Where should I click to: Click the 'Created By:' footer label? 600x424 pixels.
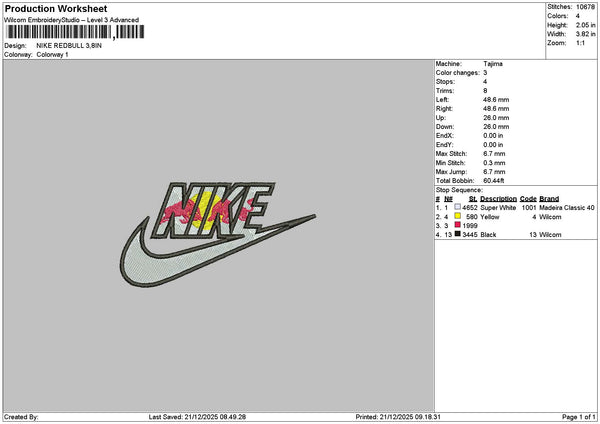(x=21, y=417)
